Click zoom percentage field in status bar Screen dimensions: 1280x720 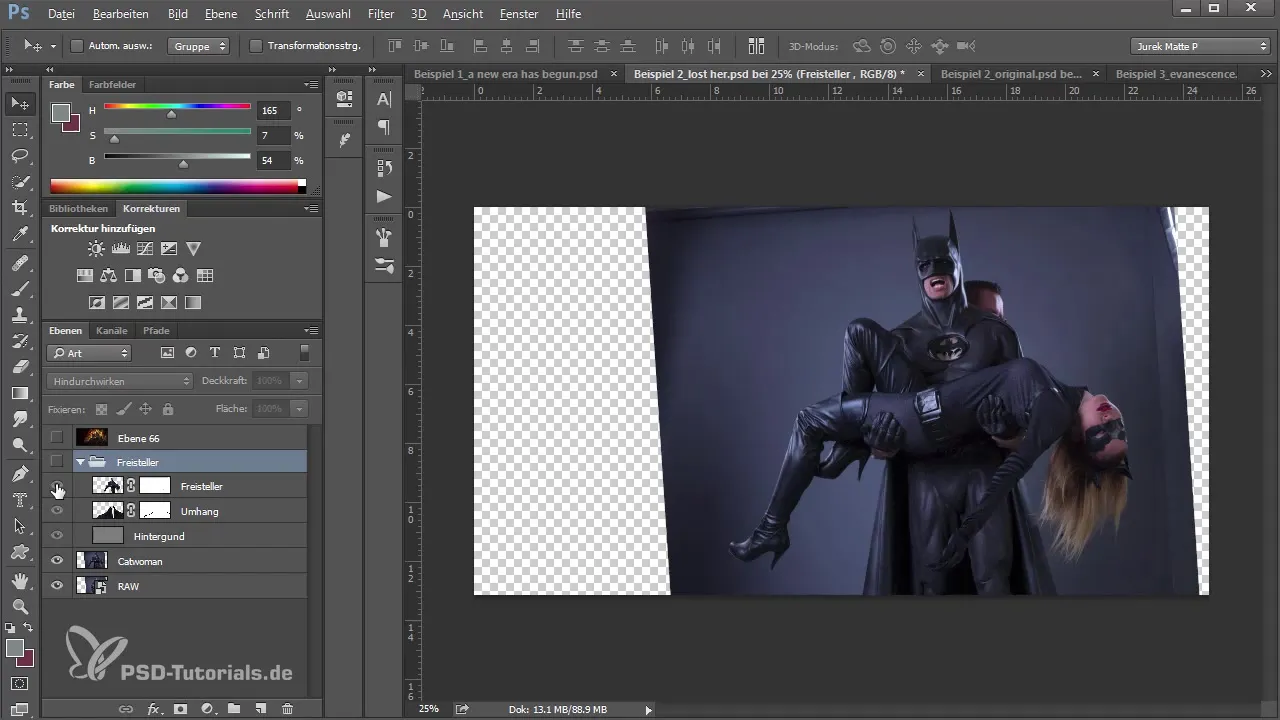pos(429,709)
